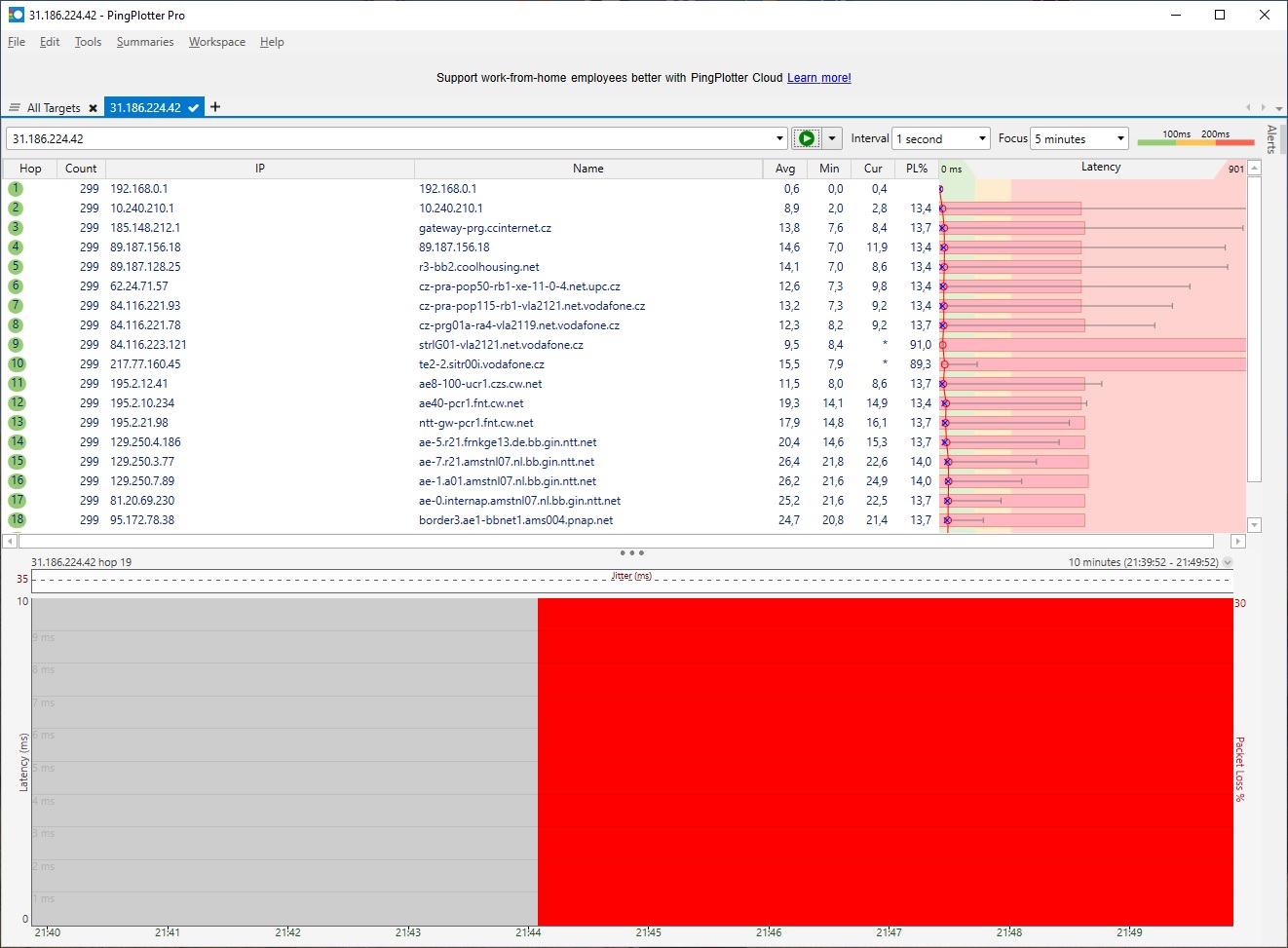Click the three-dot splitter handle above the graph
The image size is (1288, 948).
click(631, 552)
